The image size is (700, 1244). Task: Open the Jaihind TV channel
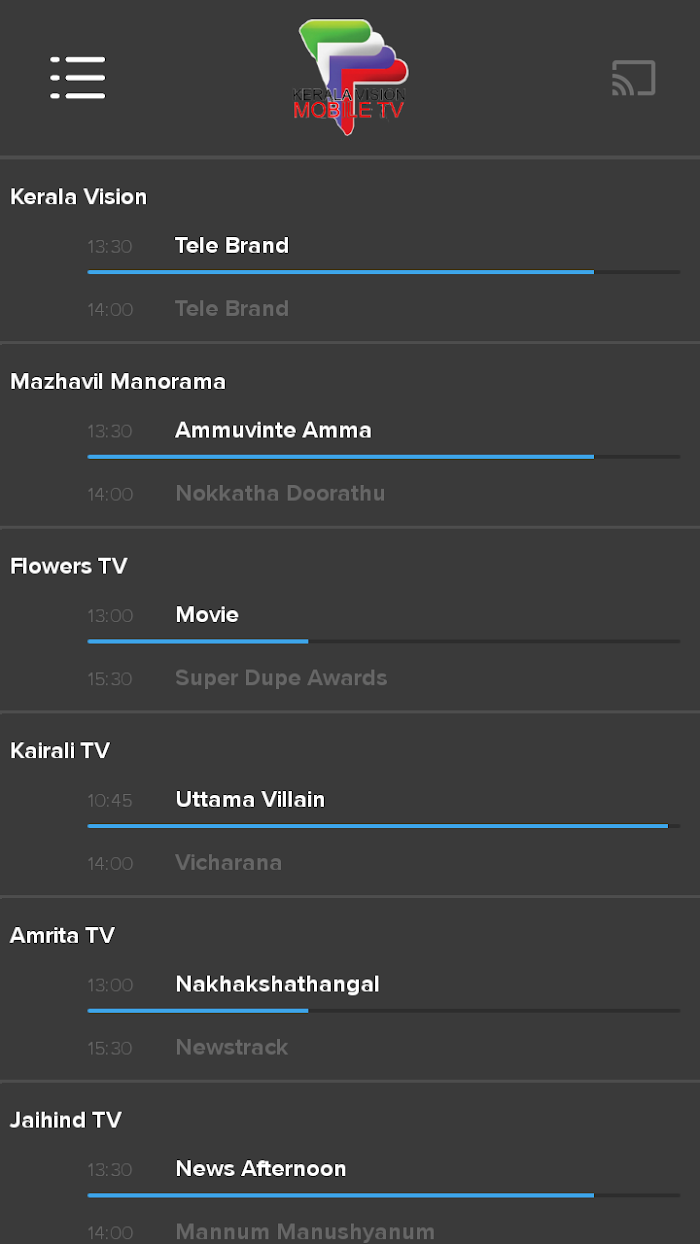(66, 1120)
